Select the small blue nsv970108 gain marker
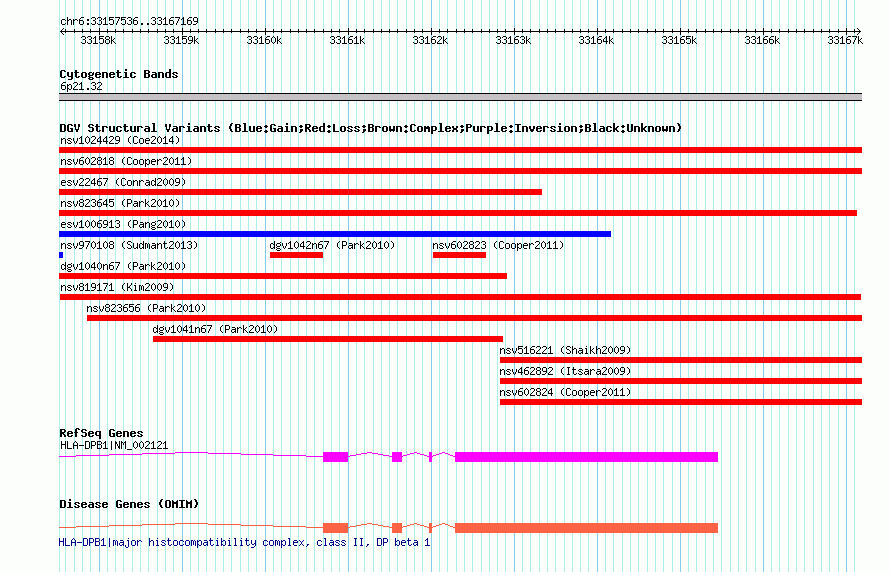890x572 pixels. pyautogui.click(x=61, y=255)
